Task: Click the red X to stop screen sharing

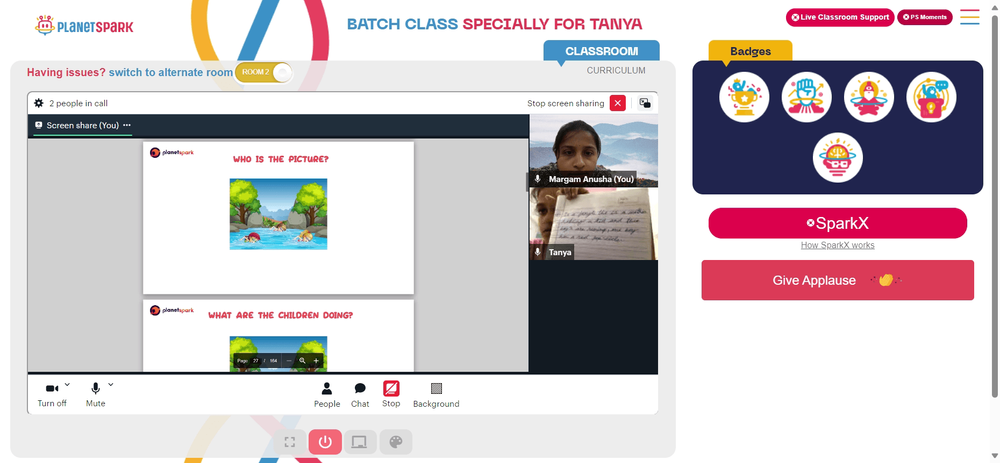Action: pyautogui.click(x=617, y=103)
